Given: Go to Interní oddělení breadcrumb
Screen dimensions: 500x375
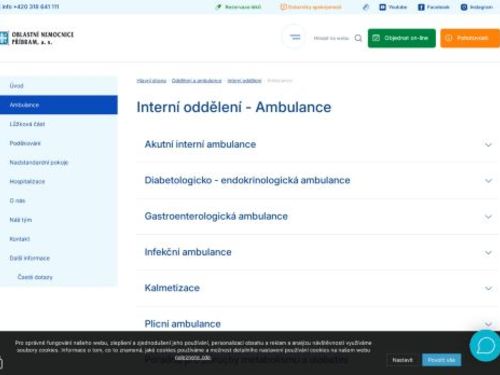Looking at the screenshot, I should (x=244, y=81).
